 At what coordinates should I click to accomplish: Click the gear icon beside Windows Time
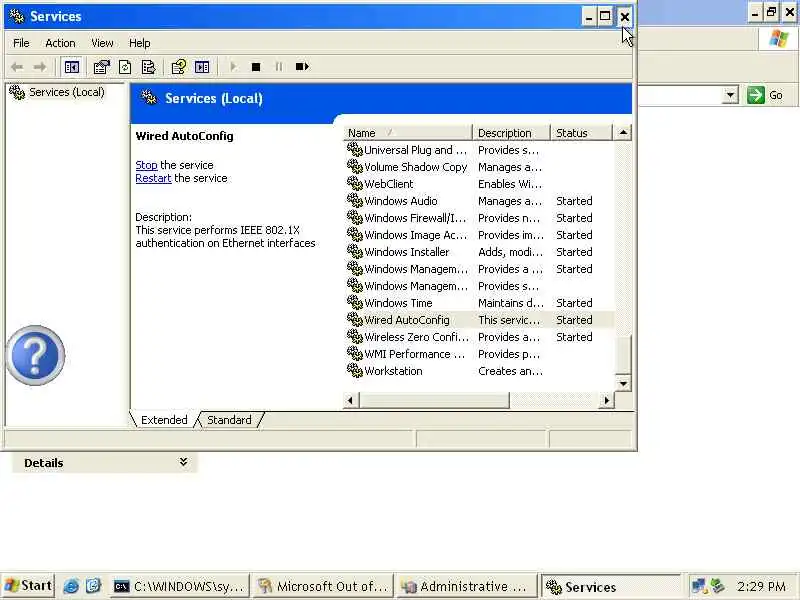[x=355, y=303]
